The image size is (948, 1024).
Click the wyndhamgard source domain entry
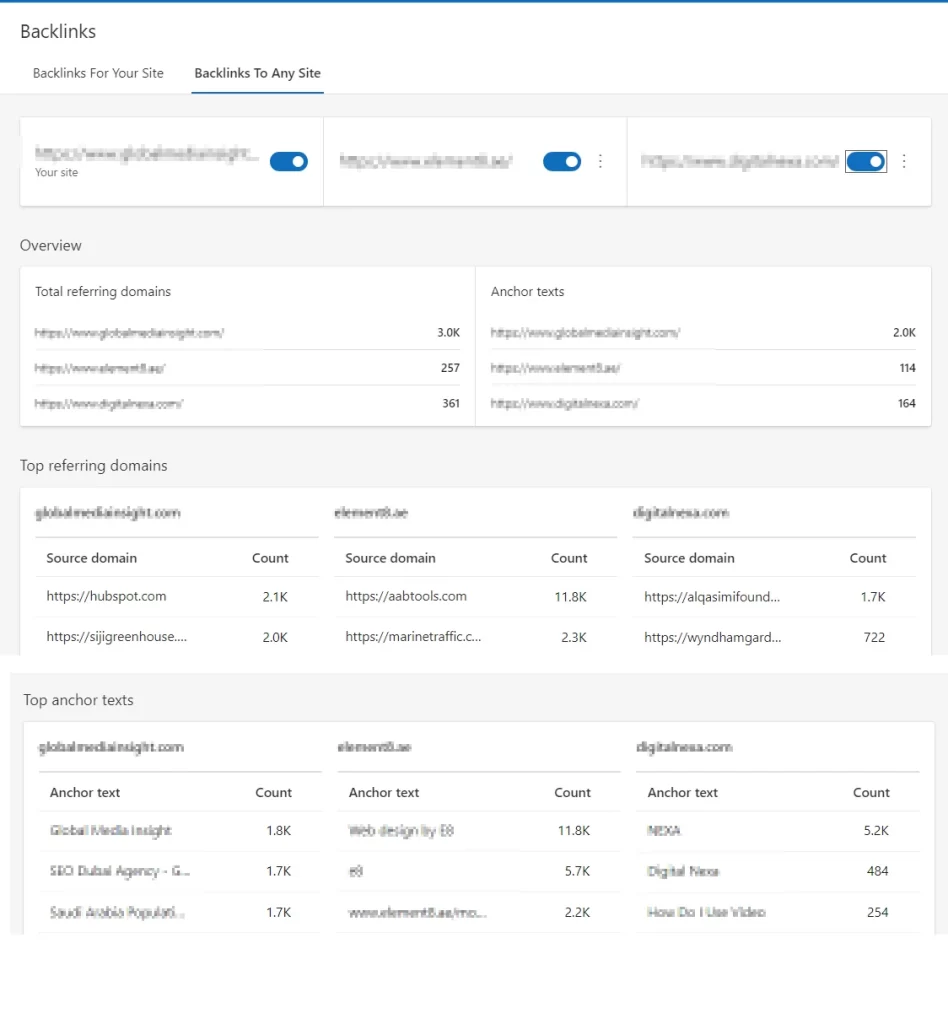click(x=712, y=637)
